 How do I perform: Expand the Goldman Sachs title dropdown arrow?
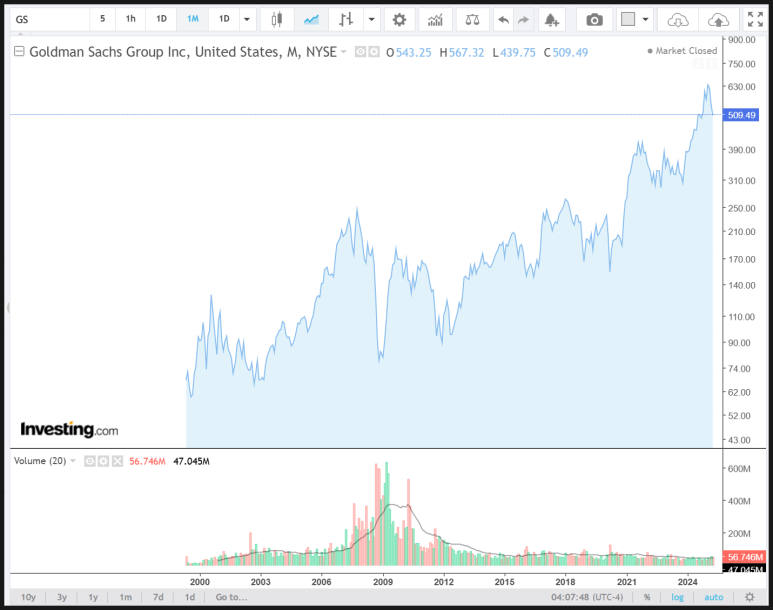click(x=344, y=52)
